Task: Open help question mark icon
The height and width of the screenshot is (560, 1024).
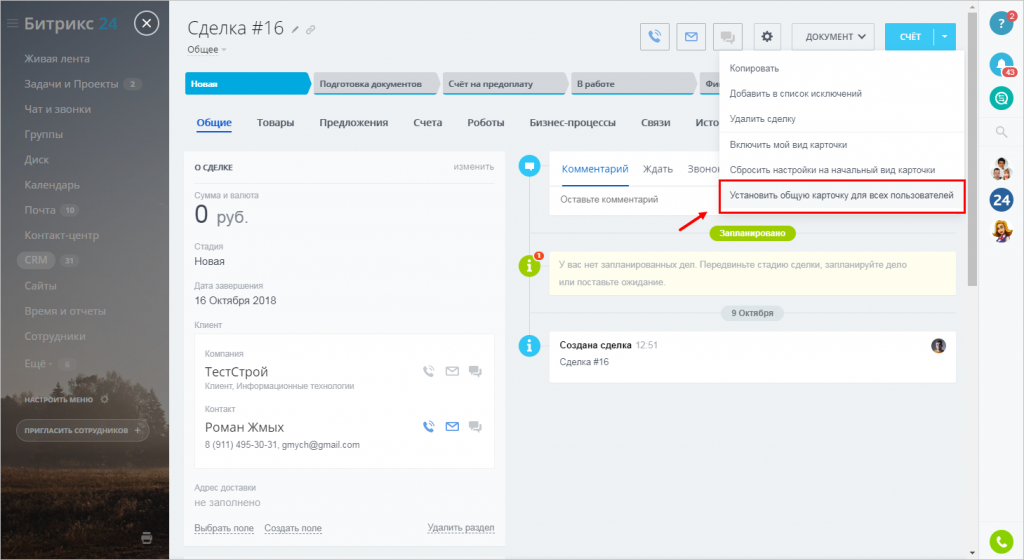Action: (x=1001, y=23)
